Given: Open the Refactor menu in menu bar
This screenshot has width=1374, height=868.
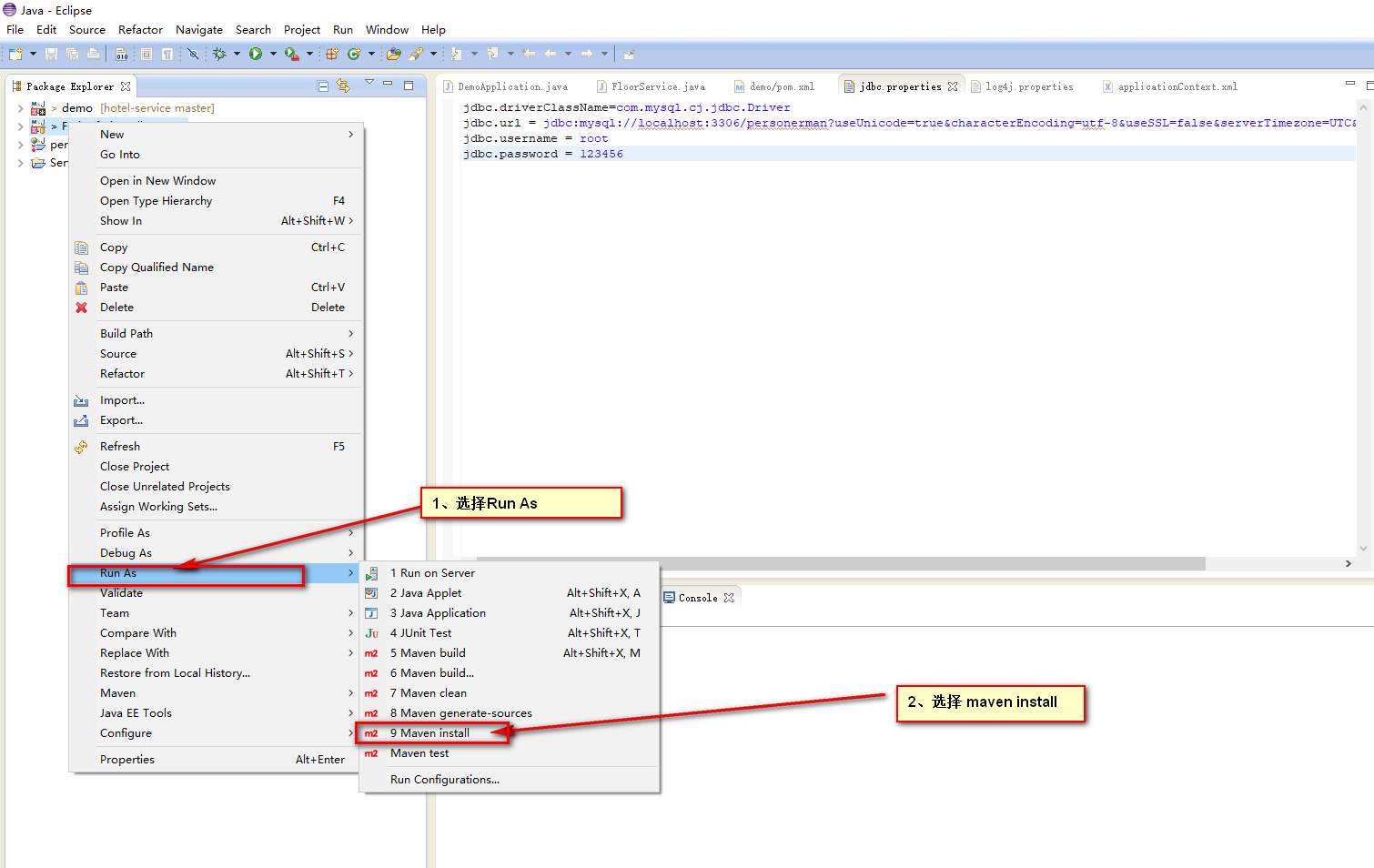Looking at the screenshot, I should pyautogui.click(x=140, y=29).
